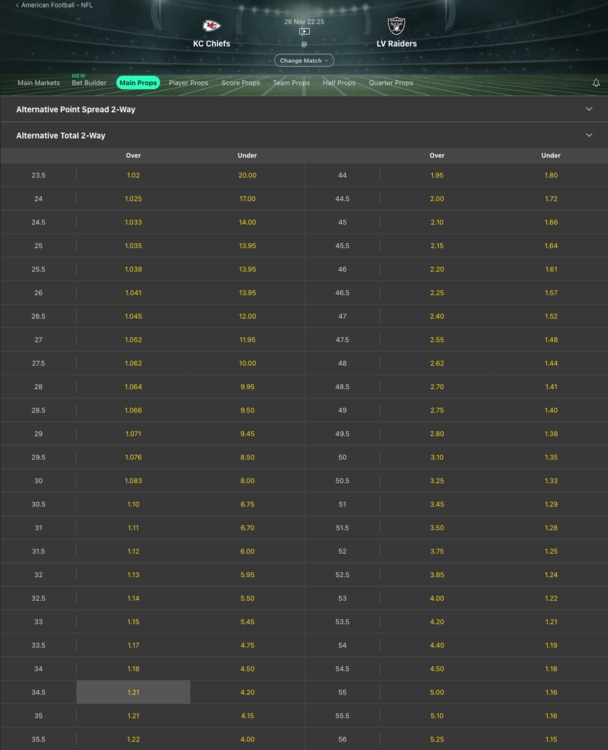This screenshot has width=608, height=750.
Task: Open the Change Match dropdown
Action: [x=304, y=60]
